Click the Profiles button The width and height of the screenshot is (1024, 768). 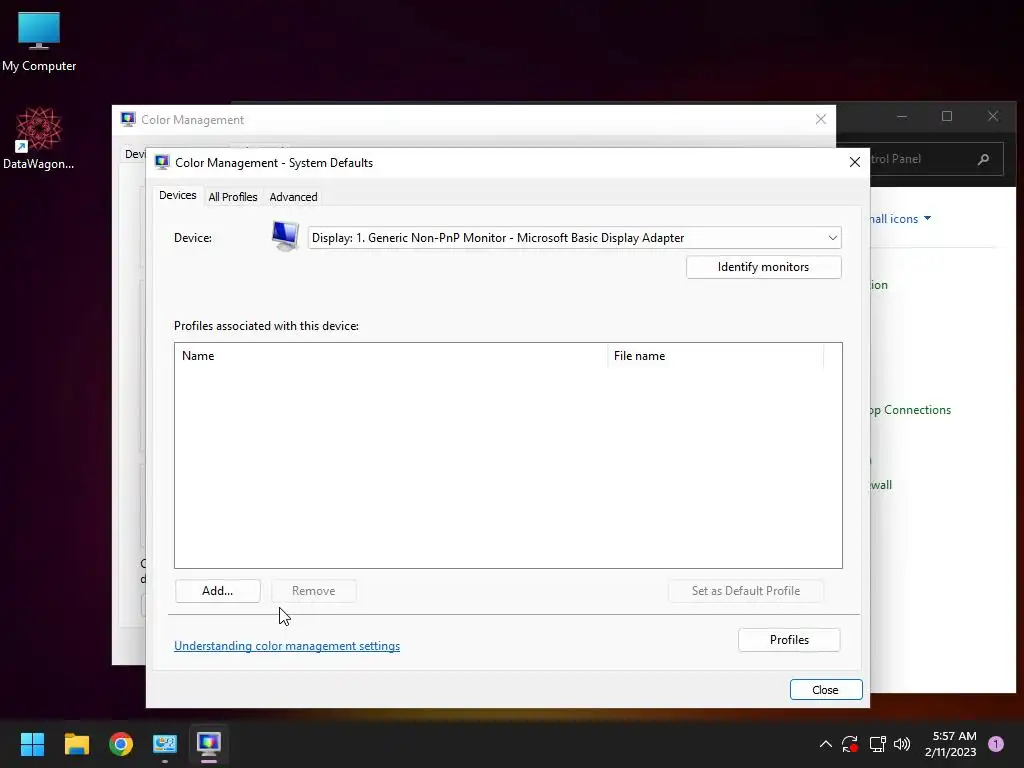click(x=789, y=640)
